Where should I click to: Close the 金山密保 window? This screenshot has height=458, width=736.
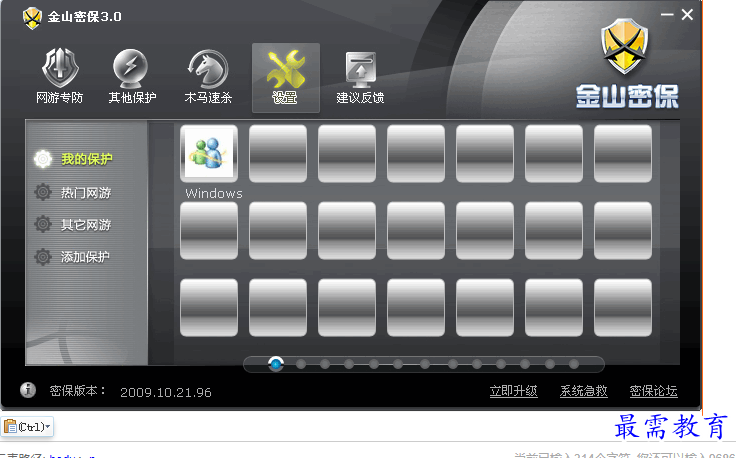click(687, 15)
